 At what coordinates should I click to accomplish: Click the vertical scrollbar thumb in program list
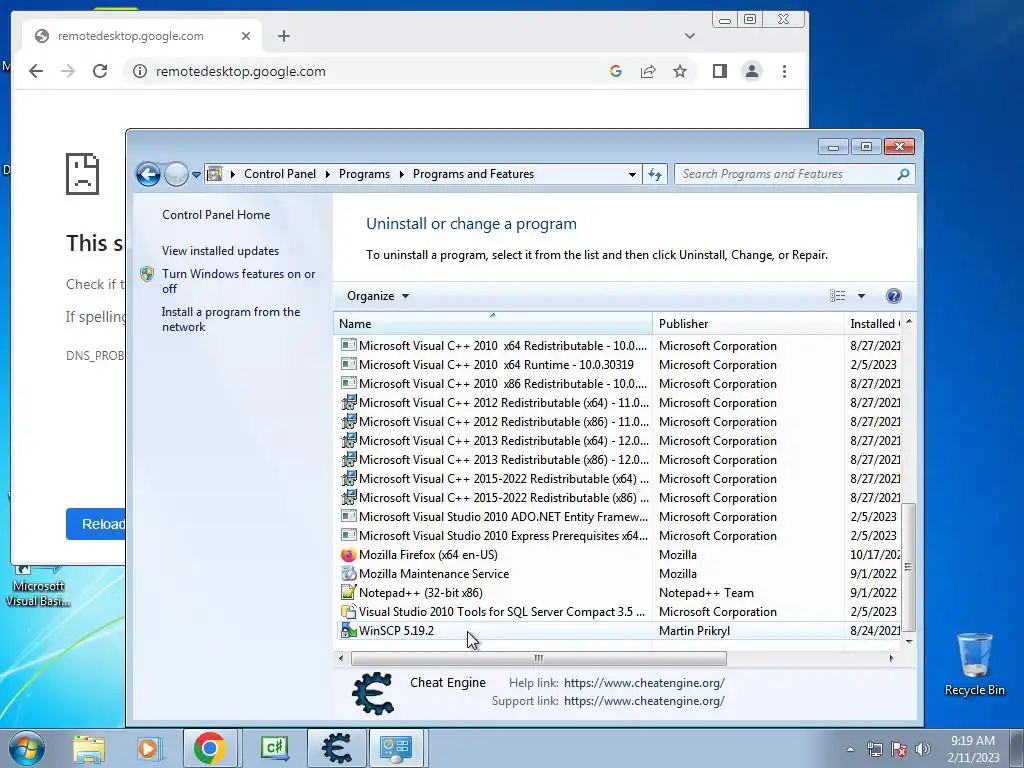point(908,567)
